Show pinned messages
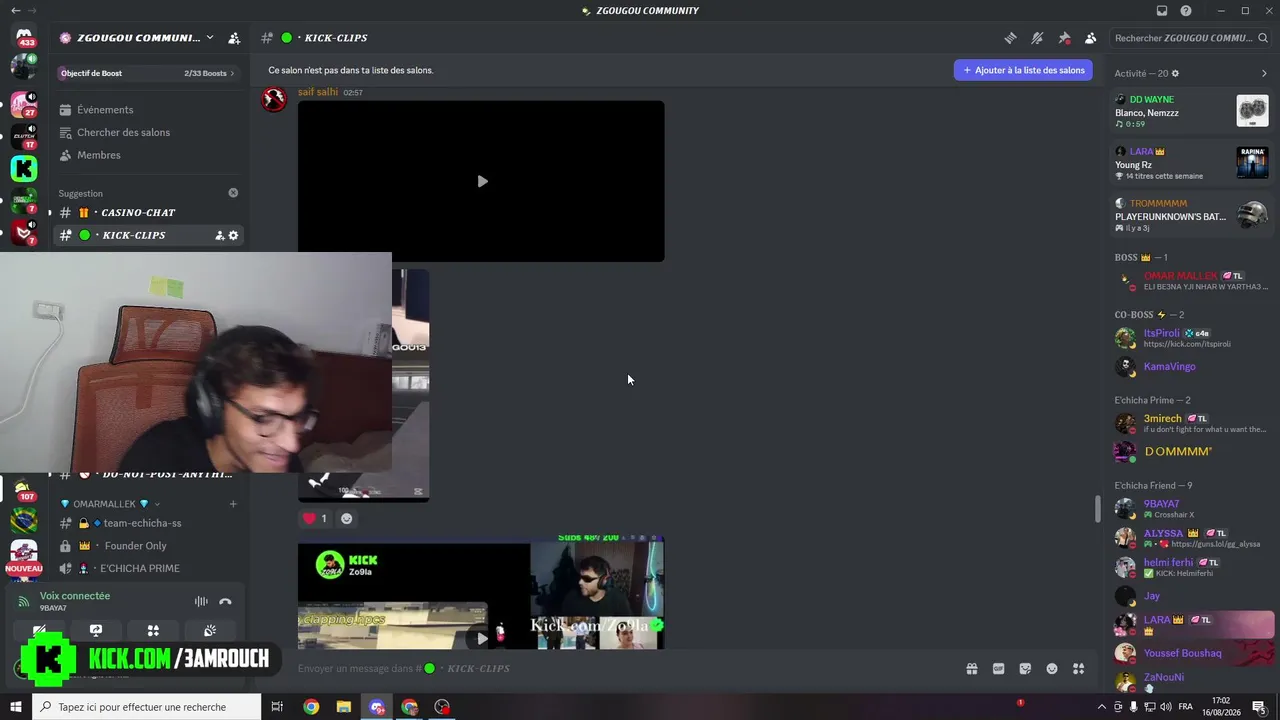1280x720 pixels. click(1064, 38)
